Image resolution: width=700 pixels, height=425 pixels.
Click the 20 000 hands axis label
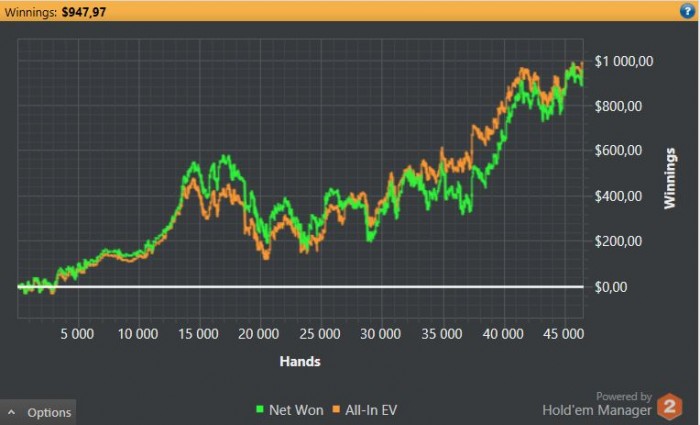258,334
